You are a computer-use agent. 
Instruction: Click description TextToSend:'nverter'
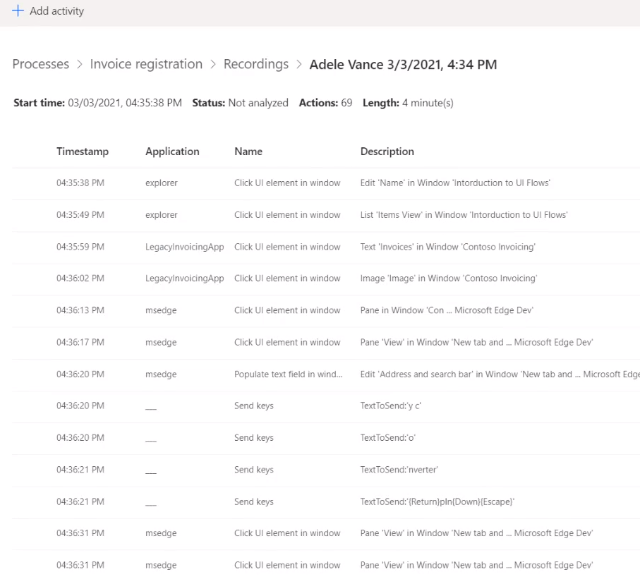(x=399, y=470)
